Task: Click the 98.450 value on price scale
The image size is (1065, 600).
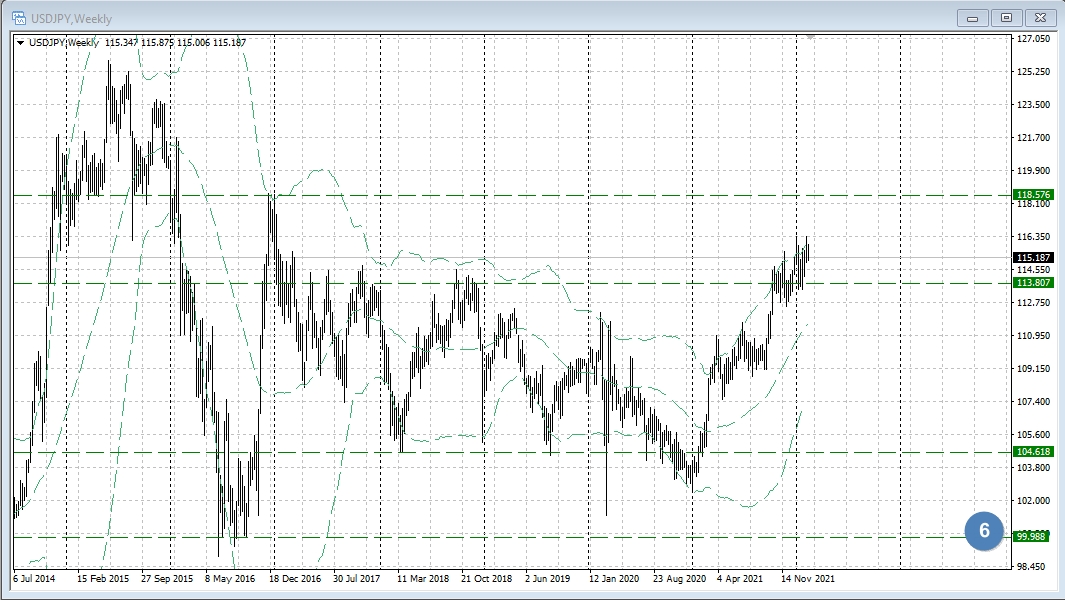Action: 1033,566
